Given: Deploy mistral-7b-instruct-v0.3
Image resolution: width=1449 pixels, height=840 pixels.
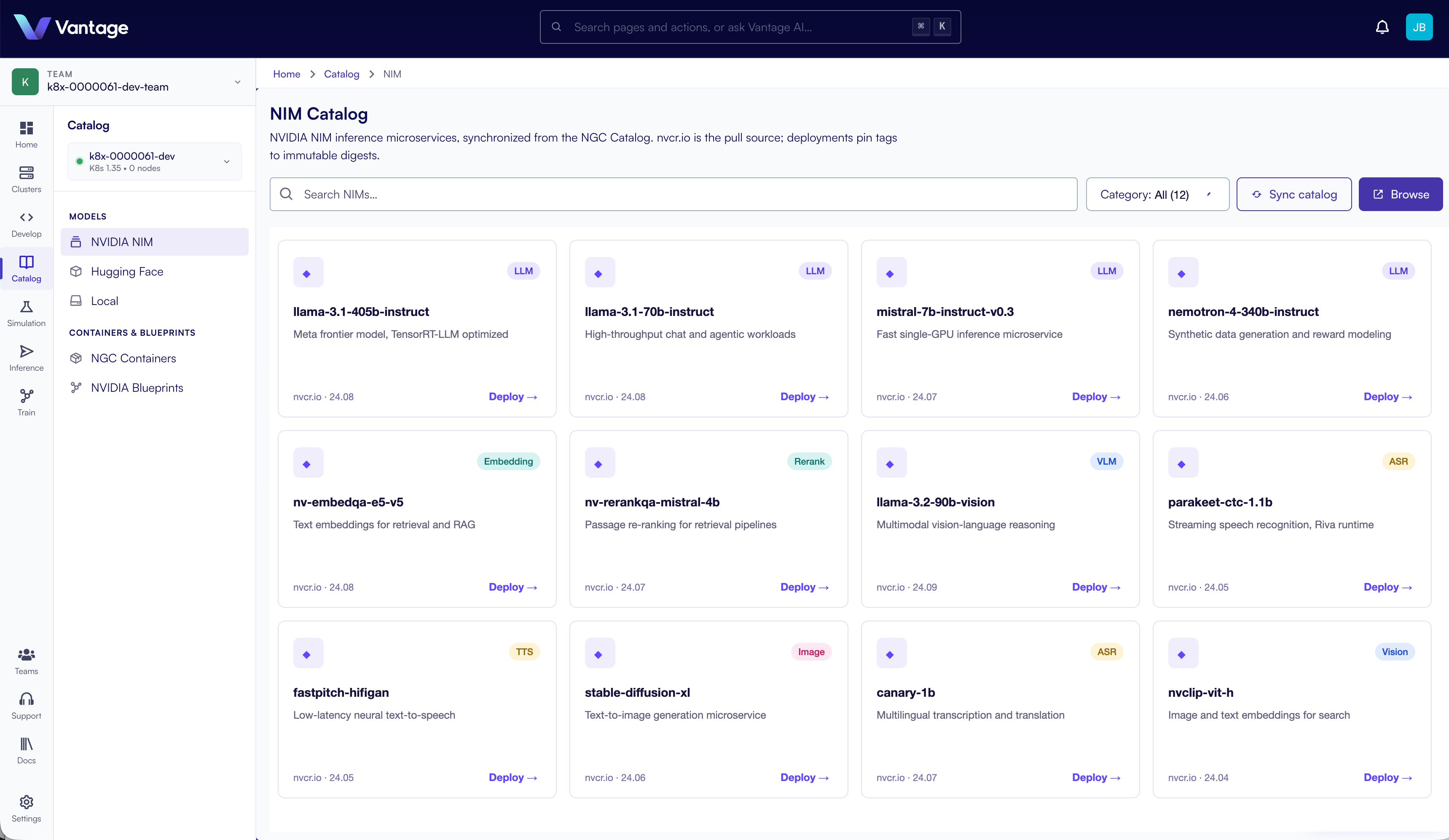Looking at the screenshot, I should point(1096,396).
